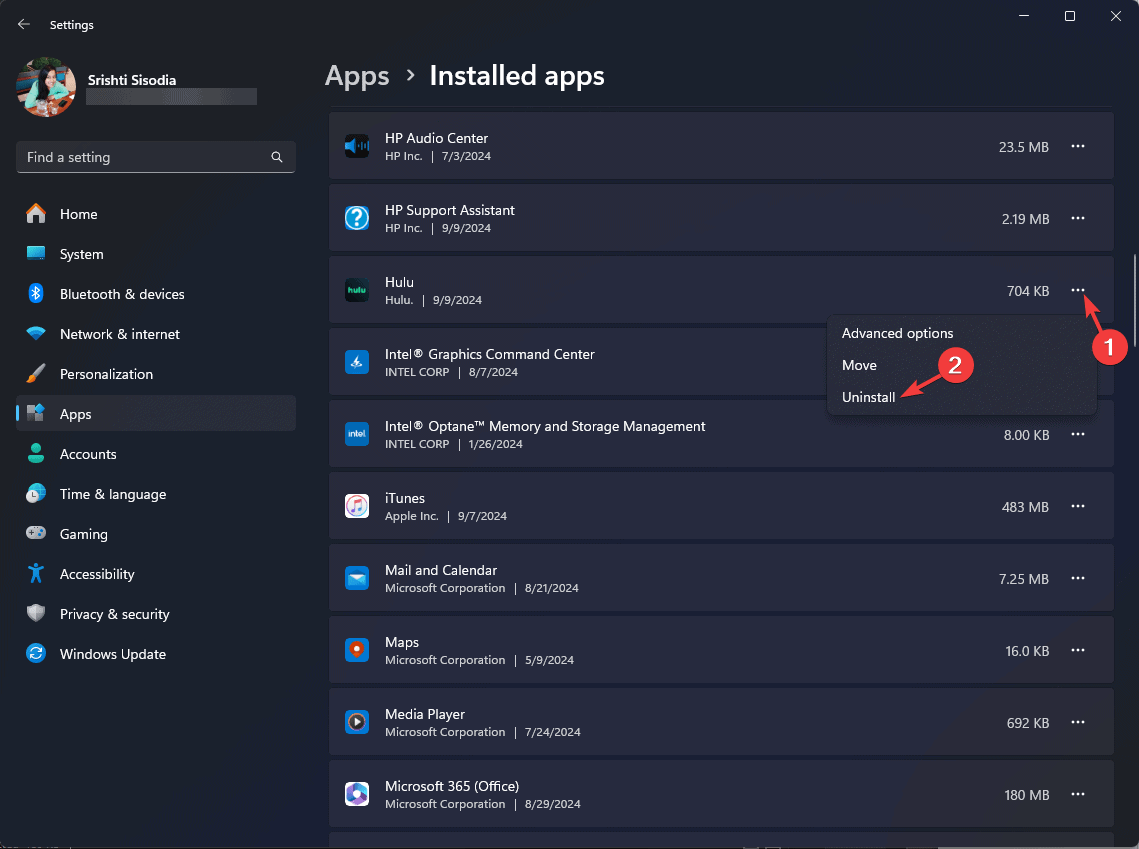Toggle the Hulu three-dot options menu

coord(1078,290)
